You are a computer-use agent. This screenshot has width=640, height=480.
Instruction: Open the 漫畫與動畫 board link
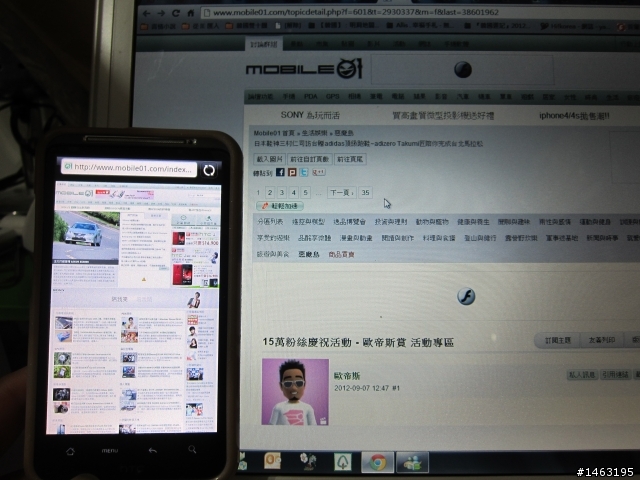pyautogui.click(x=356, y=238)
